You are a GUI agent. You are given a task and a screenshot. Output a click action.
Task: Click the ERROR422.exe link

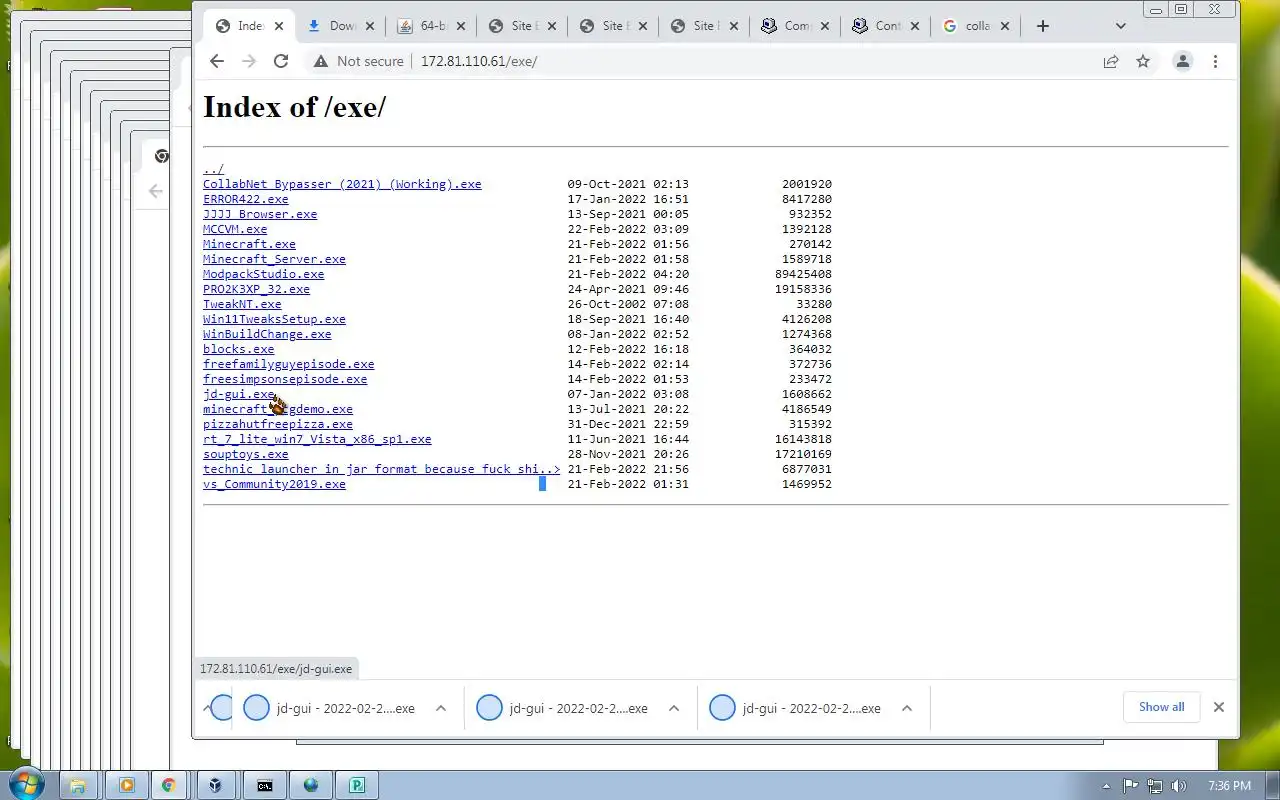coord(245,199)
